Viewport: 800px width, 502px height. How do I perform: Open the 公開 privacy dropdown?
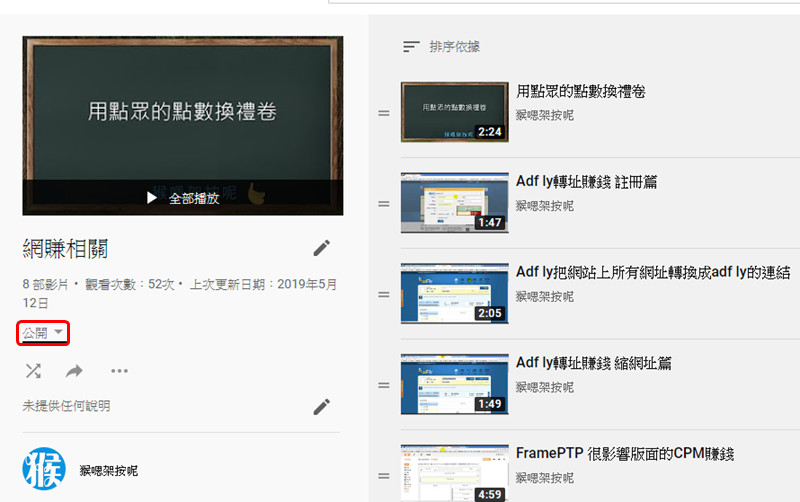point(43,333)
